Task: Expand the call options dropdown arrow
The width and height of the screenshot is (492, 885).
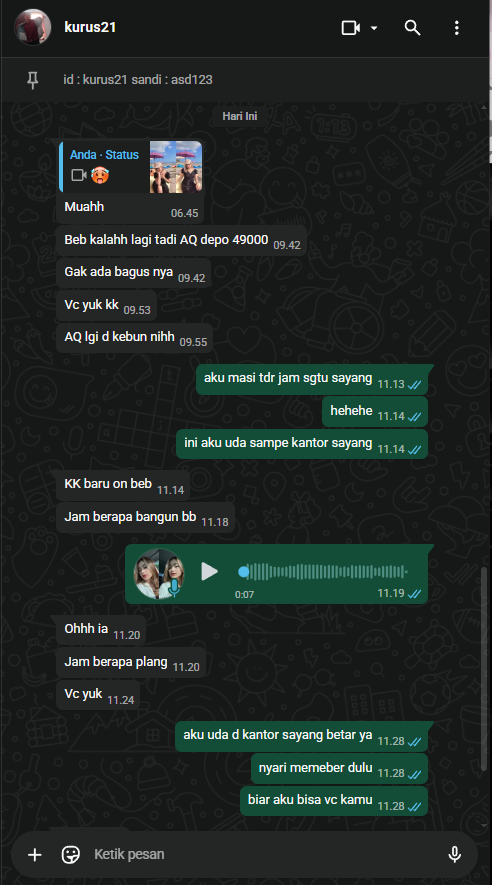Action: tap(374, 28)
